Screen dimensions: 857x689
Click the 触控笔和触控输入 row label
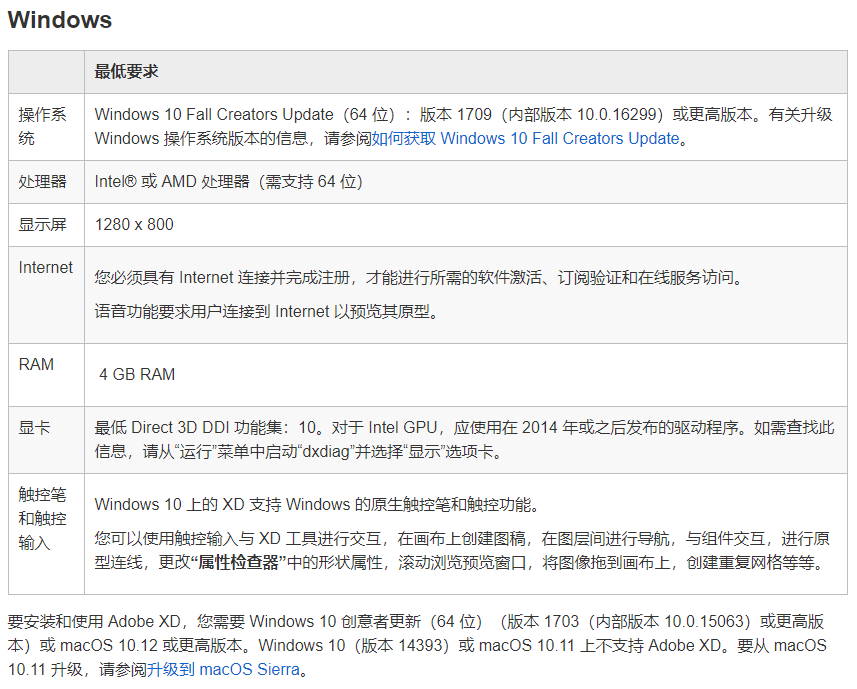point(42,519)
